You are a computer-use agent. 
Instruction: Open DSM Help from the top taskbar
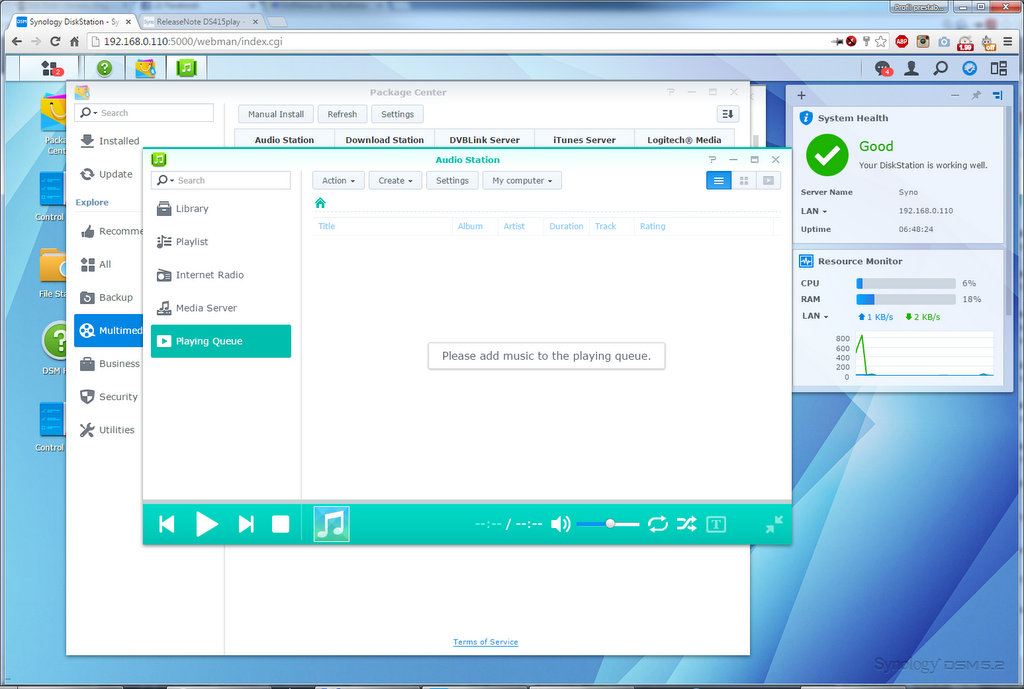(104, 68)
